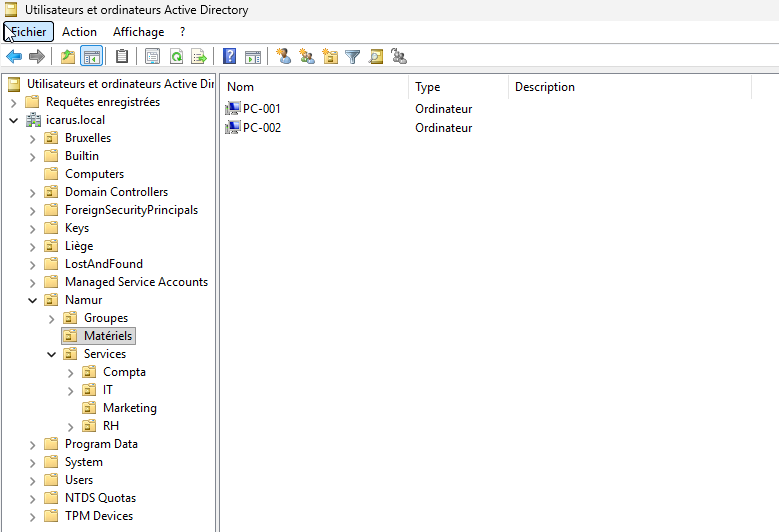Expand the Bruxelles OU

(33, 139)
